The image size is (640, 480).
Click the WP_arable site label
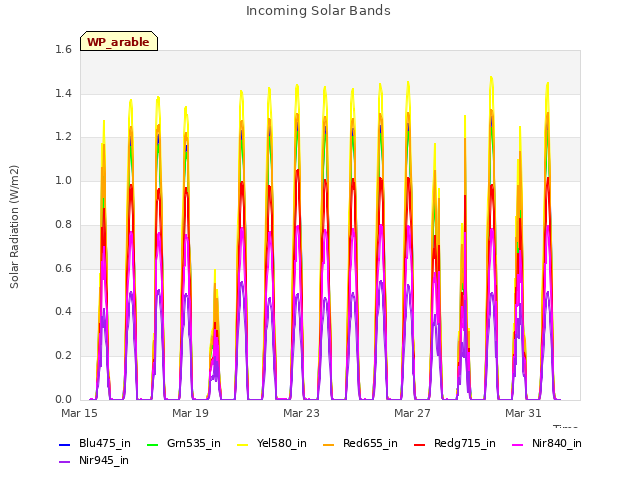(119, 42)
